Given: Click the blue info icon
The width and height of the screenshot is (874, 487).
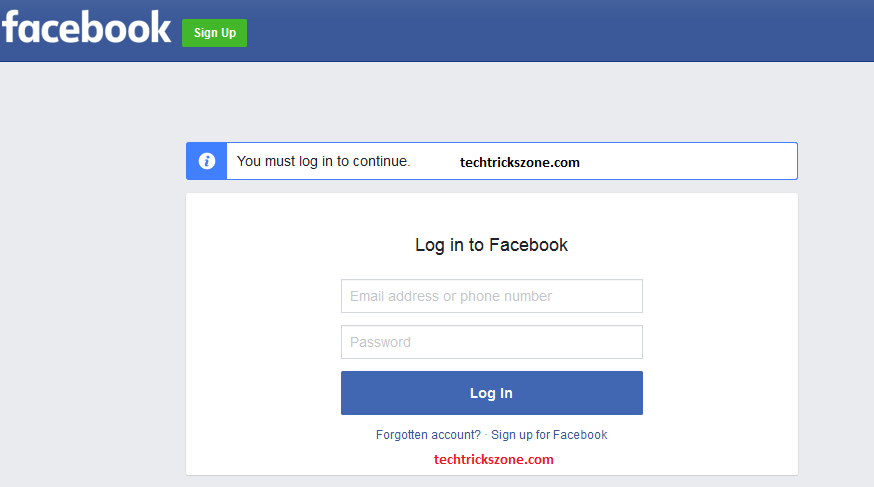Looking at the screenshot, I should [x=207, y=161].
